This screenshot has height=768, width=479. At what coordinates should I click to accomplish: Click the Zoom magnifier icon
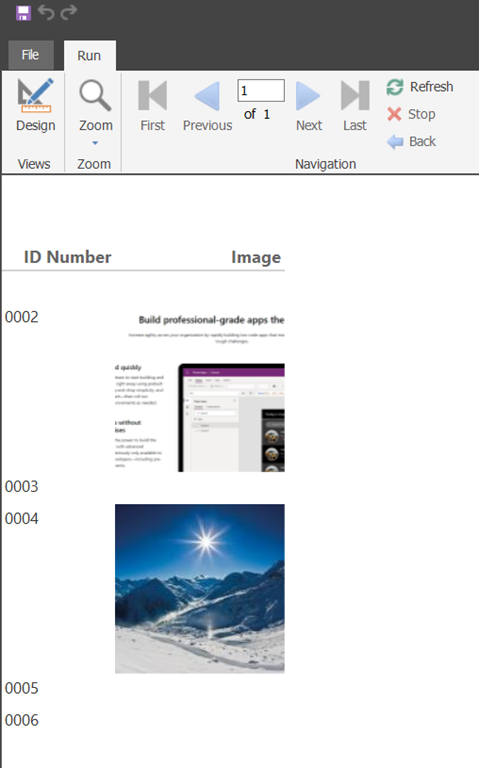click(96, 96)
